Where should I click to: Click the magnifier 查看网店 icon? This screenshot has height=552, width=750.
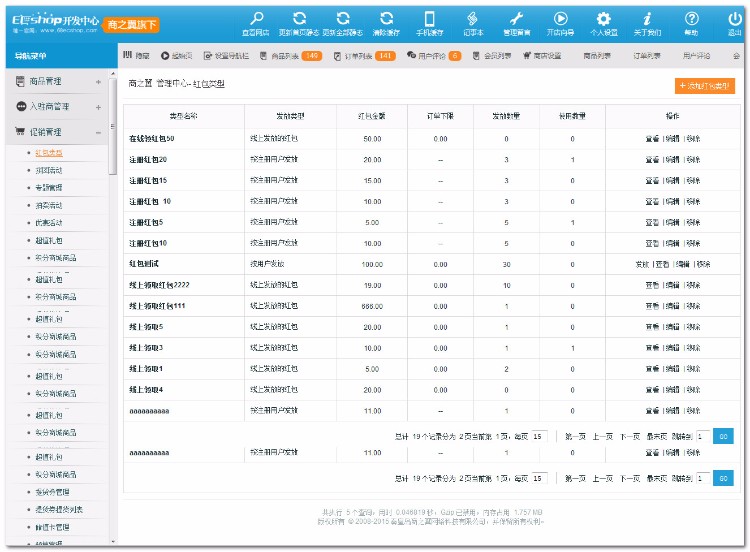click(256, 19)
